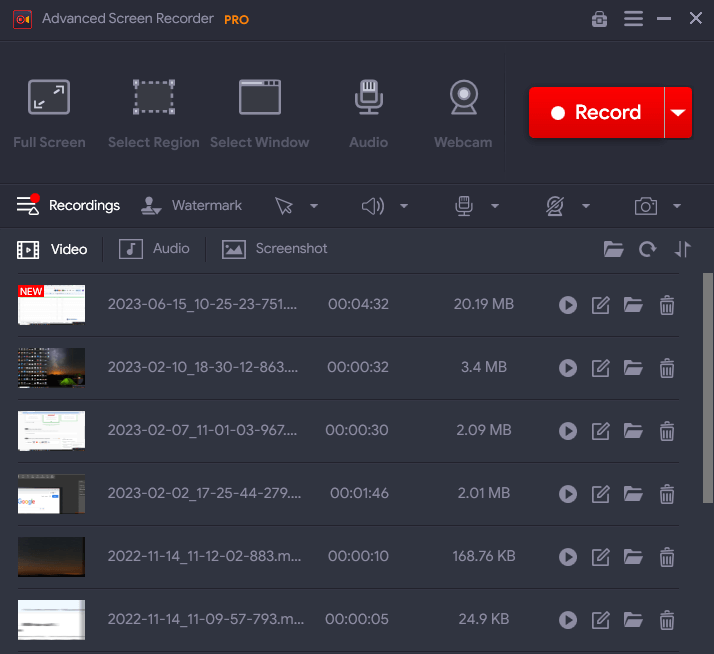Screen dimensions: 714x654
Task: Toggle the webcam overlay disabled icon
Action: point(555,206)
